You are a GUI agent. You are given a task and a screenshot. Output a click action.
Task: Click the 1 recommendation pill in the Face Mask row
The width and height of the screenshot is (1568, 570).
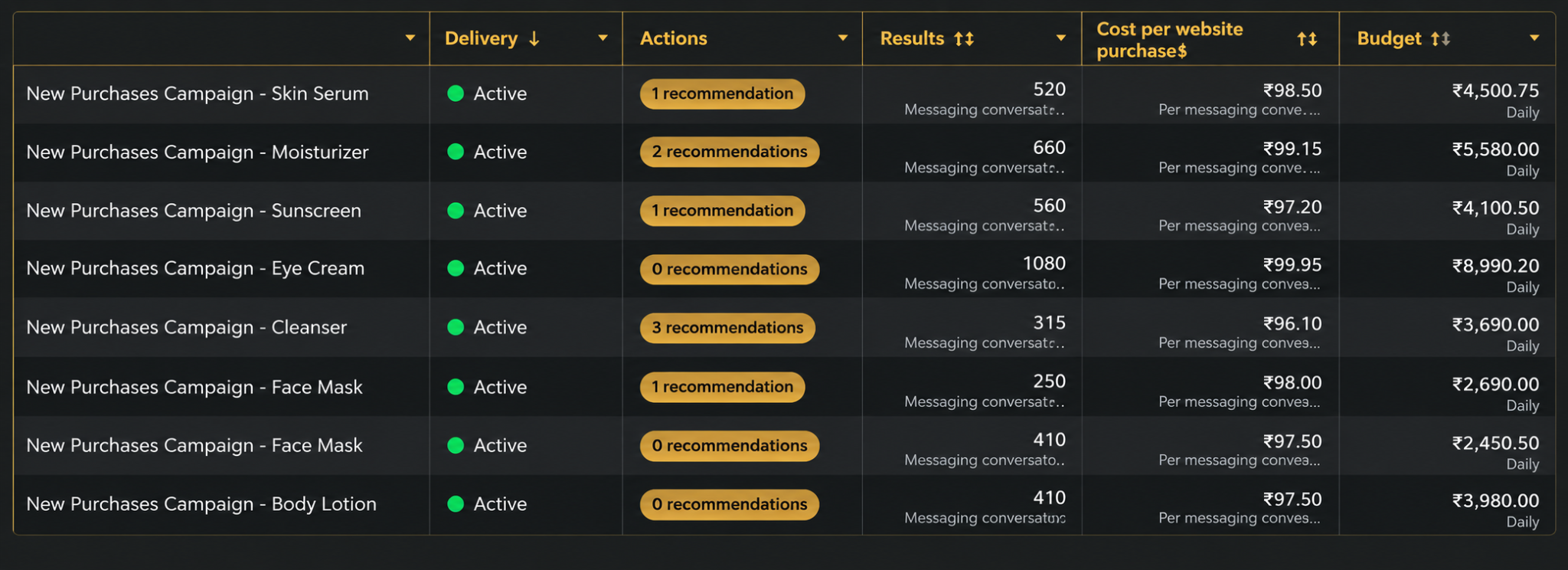722,387
